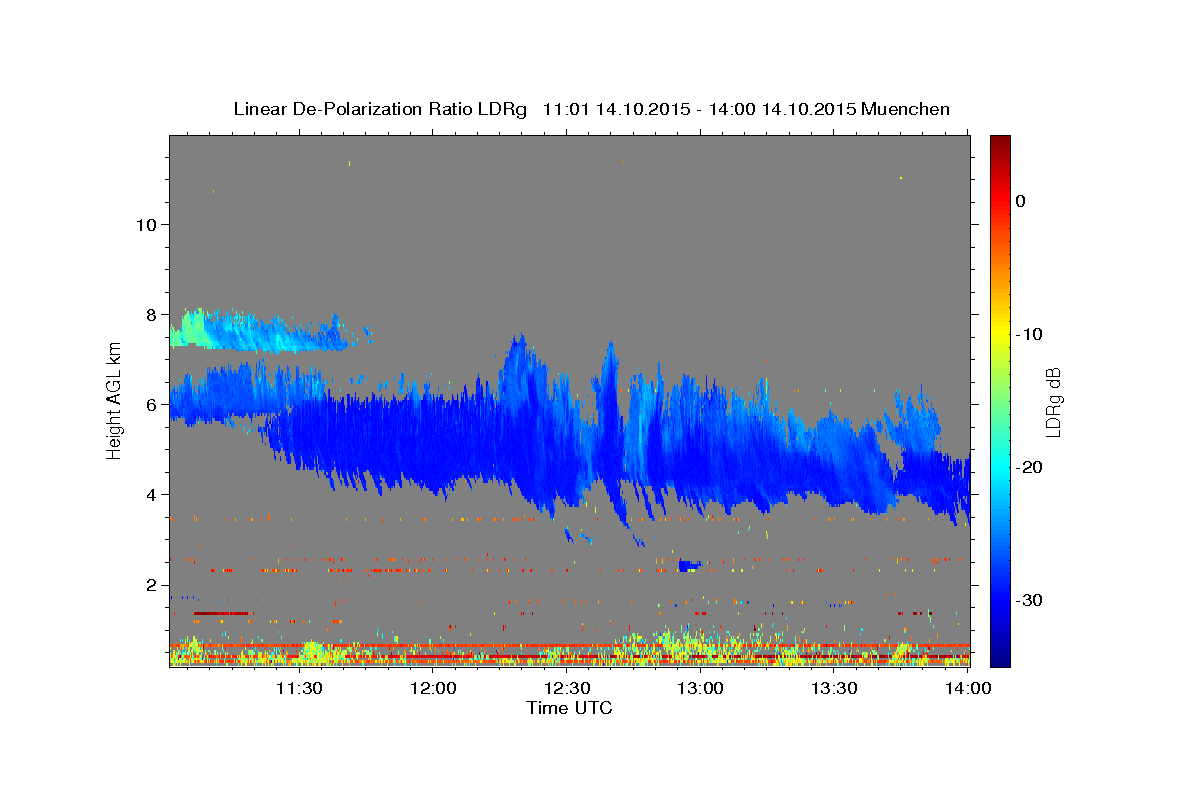Click the height tick label 10
The height and width of the screenshot is (800, 1200).
coord(146,224)
